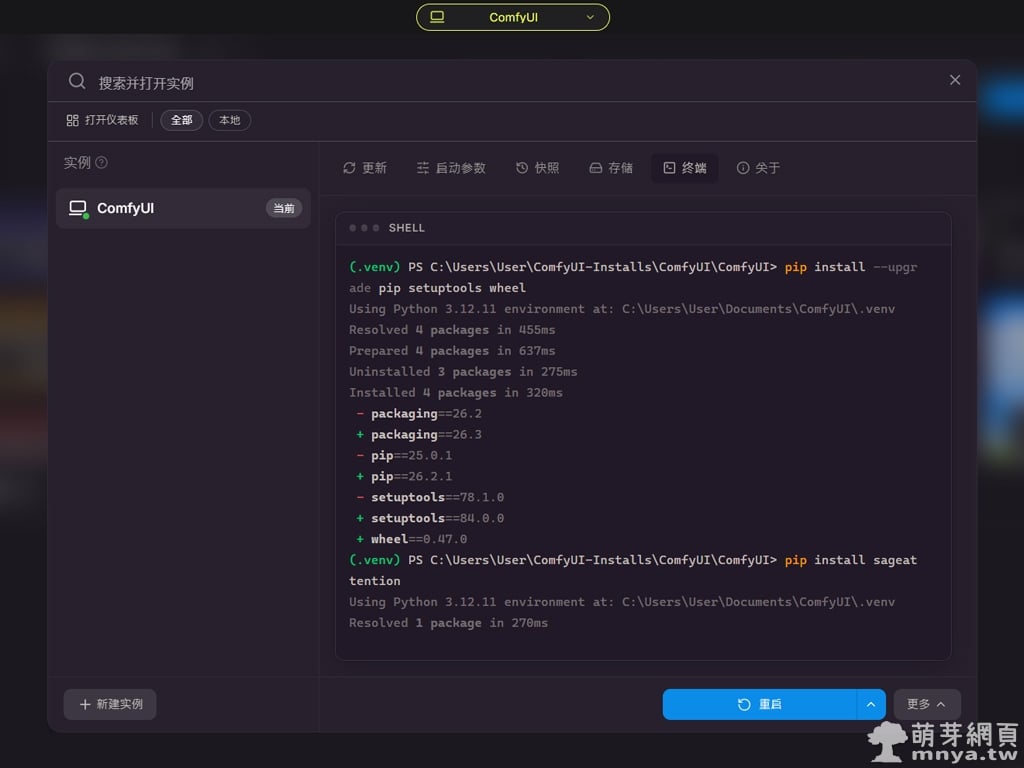Click the first window dot in the SHELL header

click(353, 228)
